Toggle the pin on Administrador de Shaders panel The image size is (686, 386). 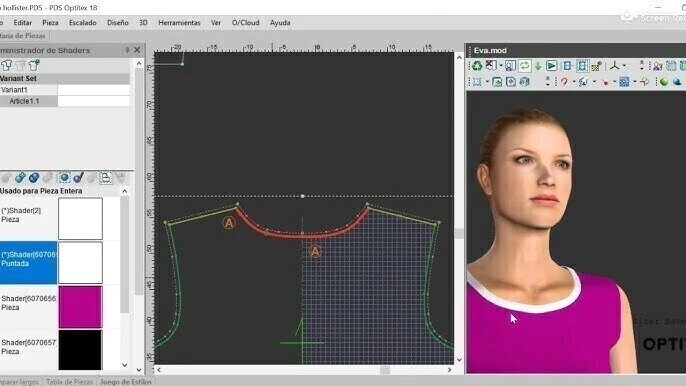coord(127,50)
